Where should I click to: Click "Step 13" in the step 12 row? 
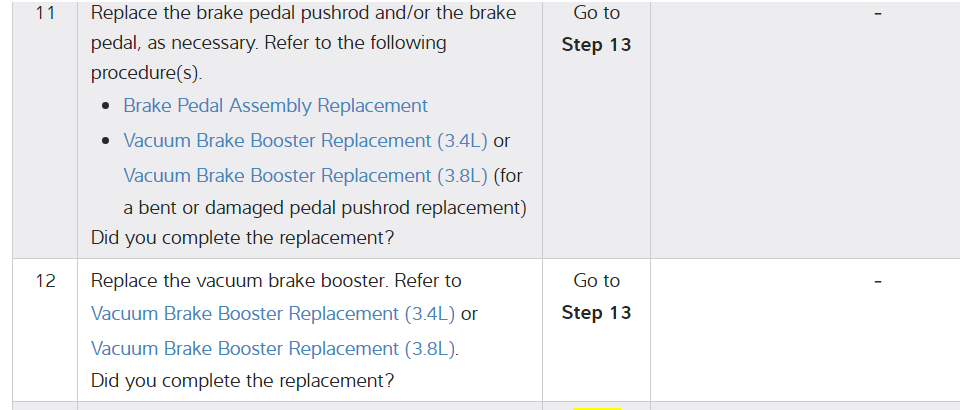click(x=596, y=313)
